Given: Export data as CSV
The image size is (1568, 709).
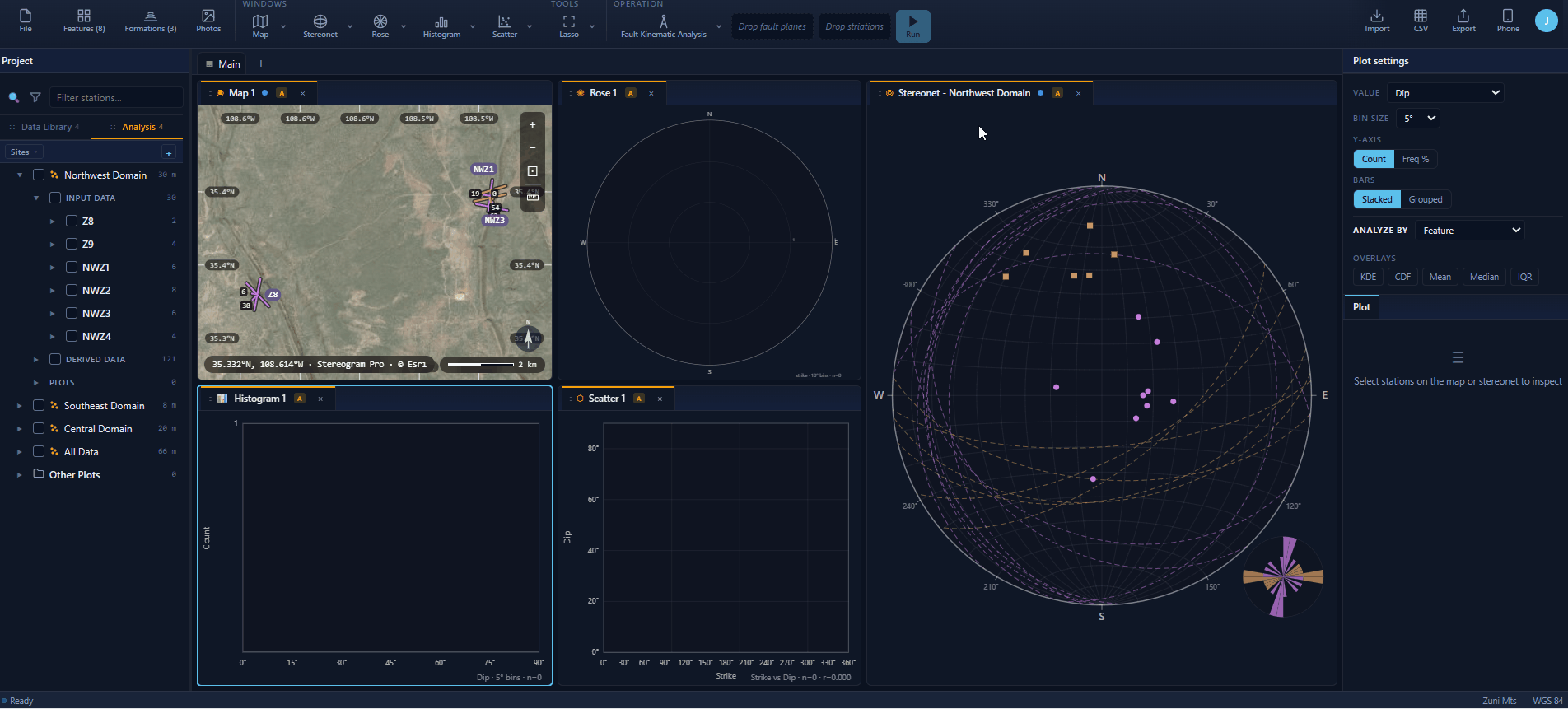Looking at the screenshot, I should pos(1421,21).
